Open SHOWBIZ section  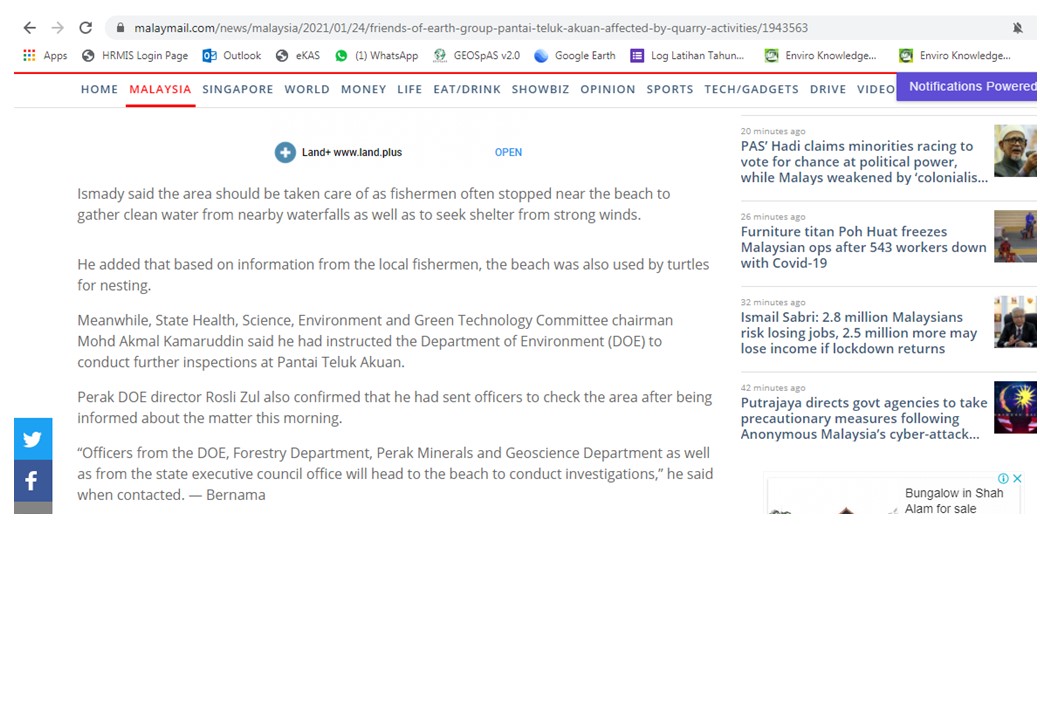541,89
